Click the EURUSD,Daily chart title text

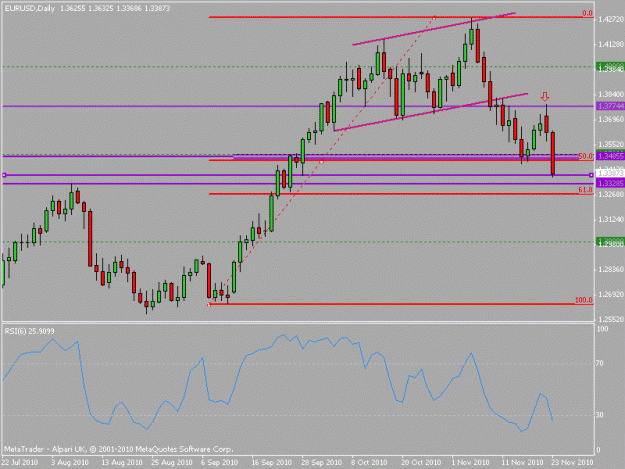29,8
